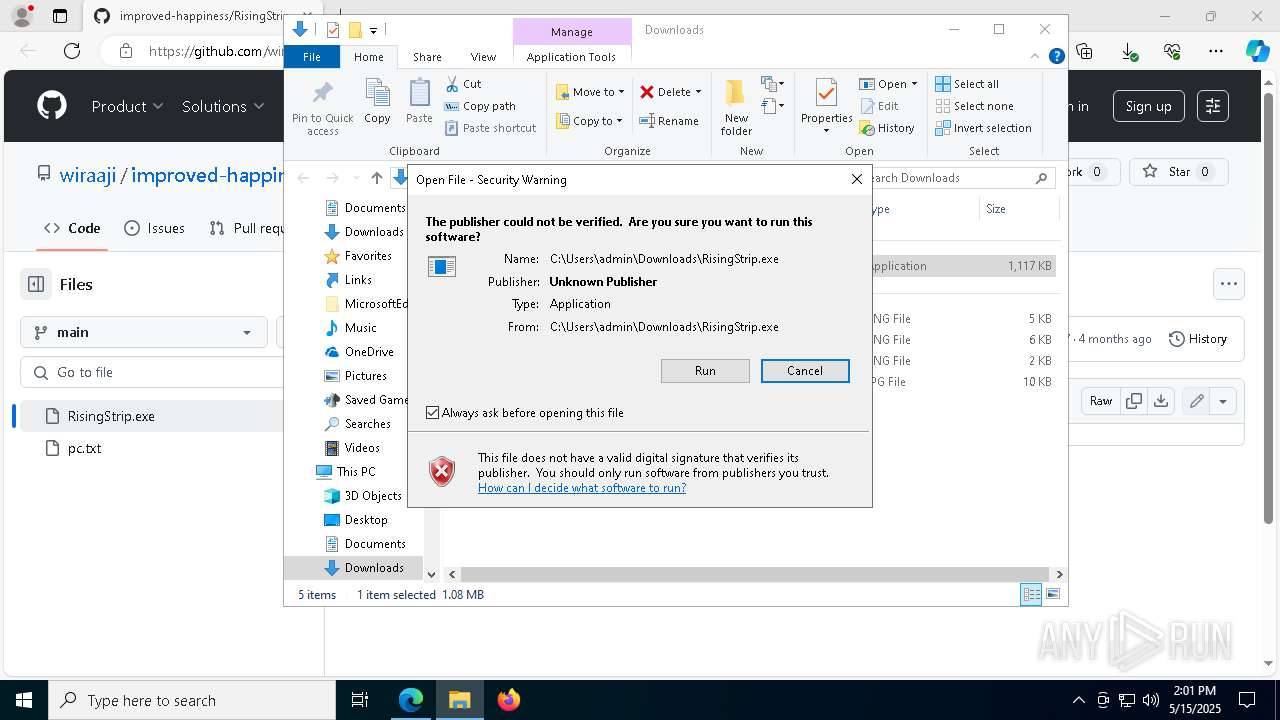Click the Run button in security warning
1280x720 pixels.
coord(705,371)
